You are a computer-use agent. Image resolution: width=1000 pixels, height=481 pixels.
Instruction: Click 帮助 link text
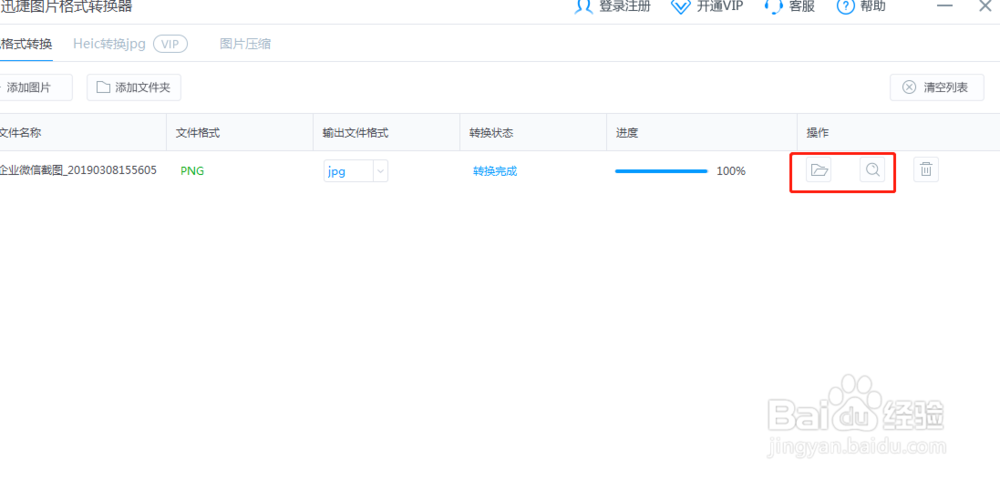pos(873,6)
